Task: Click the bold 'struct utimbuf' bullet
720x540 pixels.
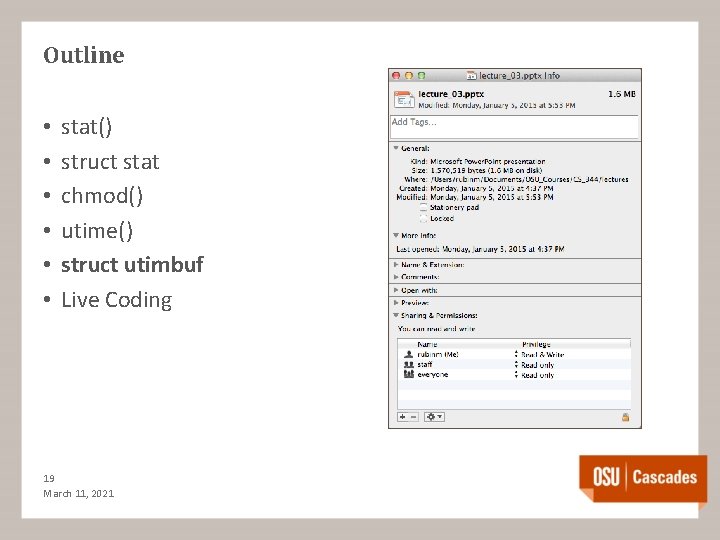Action: [x=132, y=264]
